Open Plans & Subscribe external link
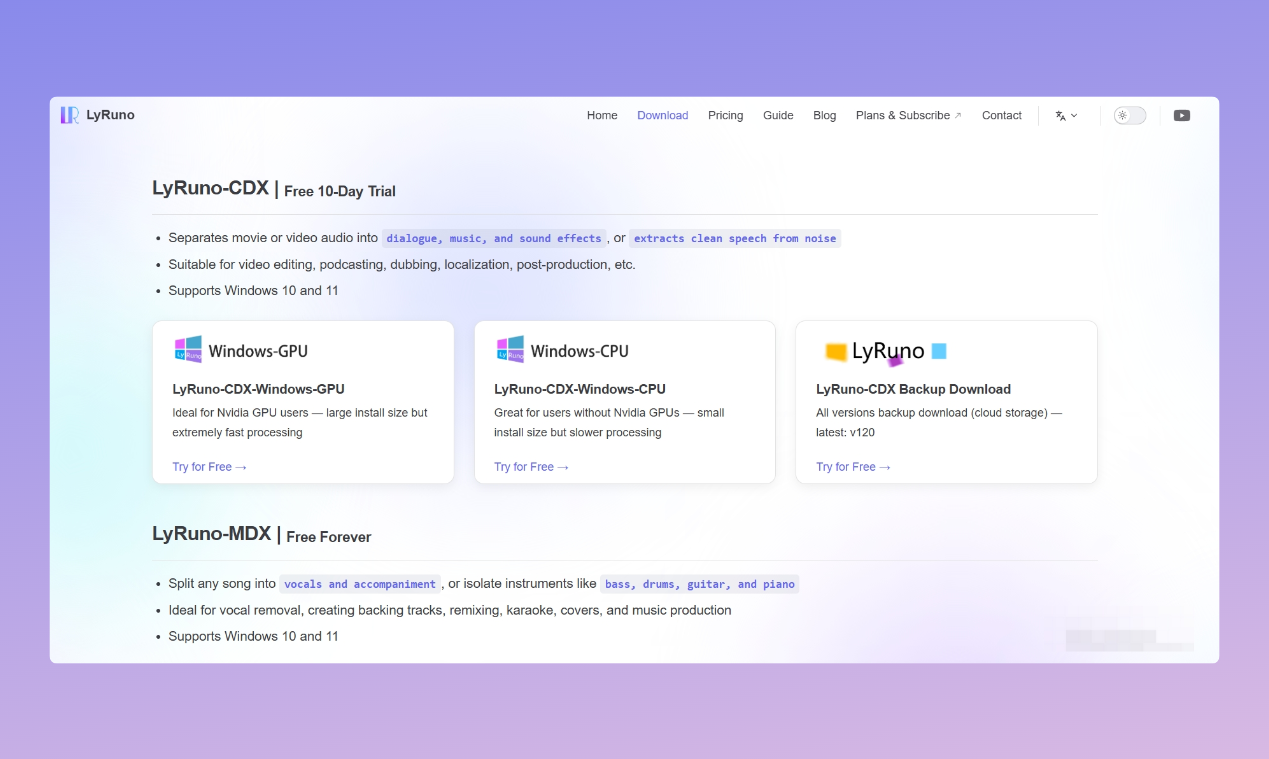1269x759 pixels. pyautogui.click(x=909, y=116)
